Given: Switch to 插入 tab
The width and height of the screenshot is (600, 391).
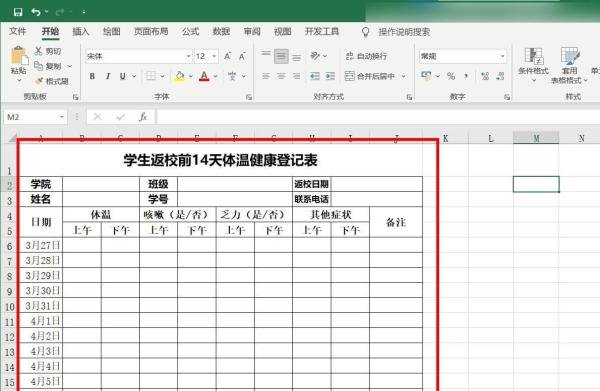Looking at the screenshot, I should 81,31.
